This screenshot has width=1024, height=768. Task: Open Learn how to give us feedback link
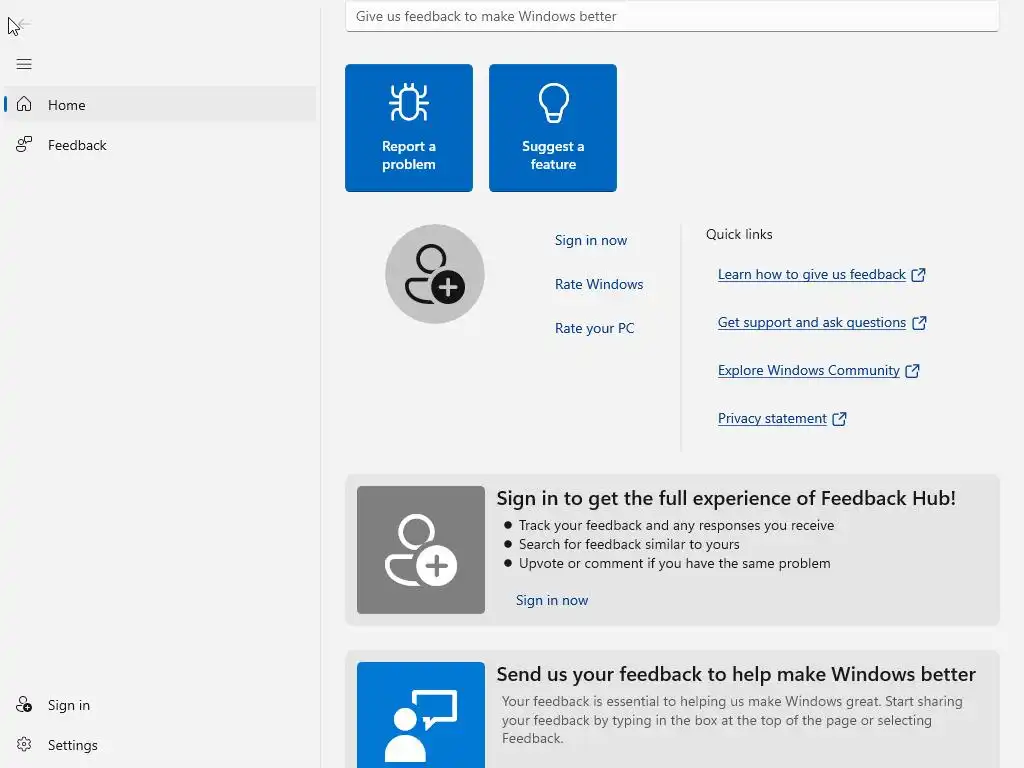[812, 274]
